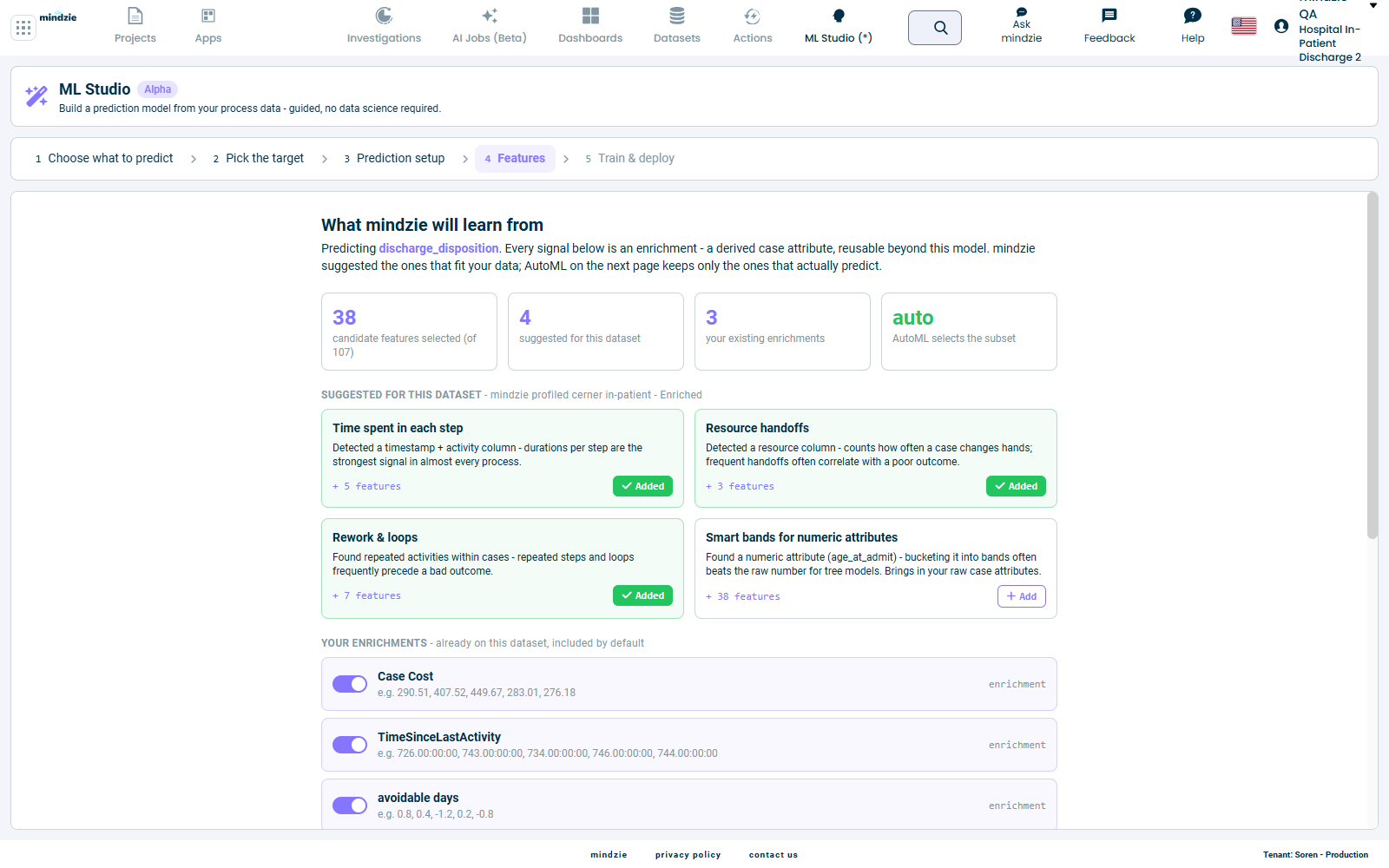The image size is (1389, 868).
Task: Click the TimeSinceLastActivity title
Action: click(439, 737)
